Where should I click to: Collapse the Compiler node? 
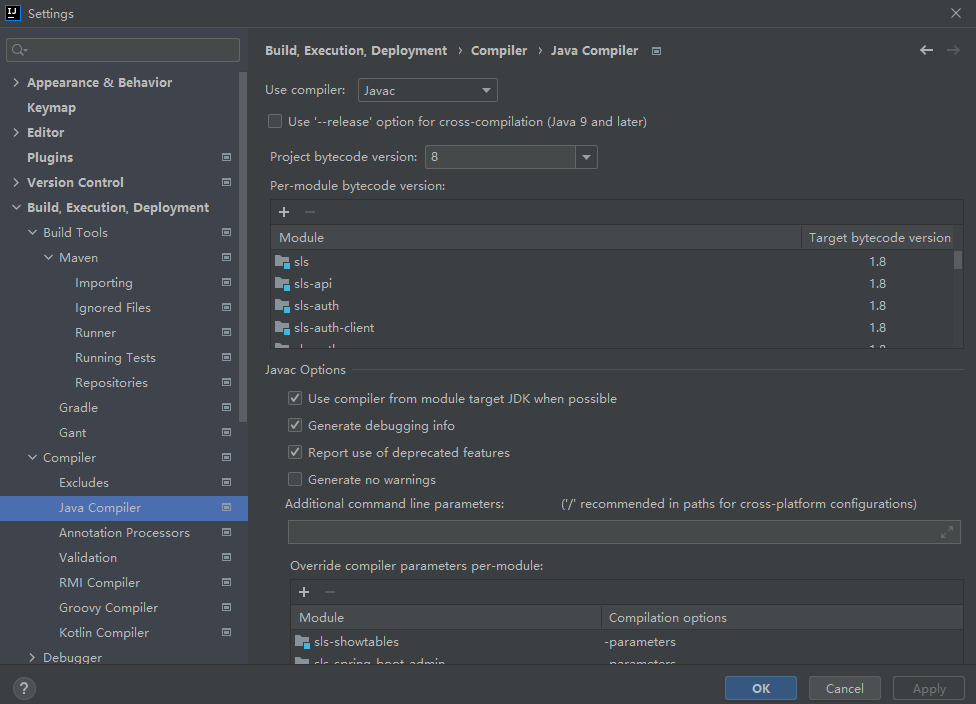coord(32,458)
